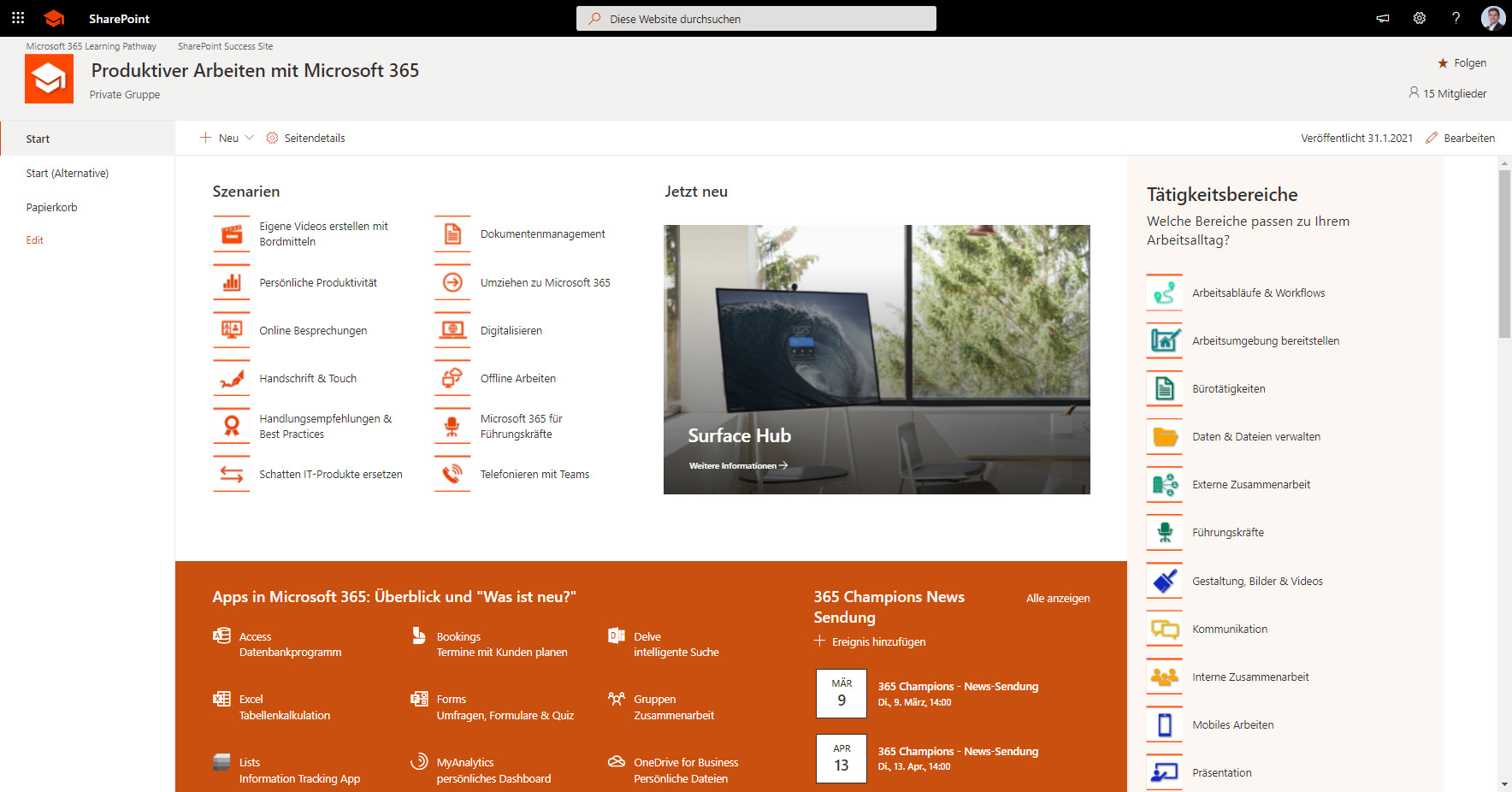Open Seitendetails in command bar
This screenshot has height=792, width=1512.
tap(305, 138)
